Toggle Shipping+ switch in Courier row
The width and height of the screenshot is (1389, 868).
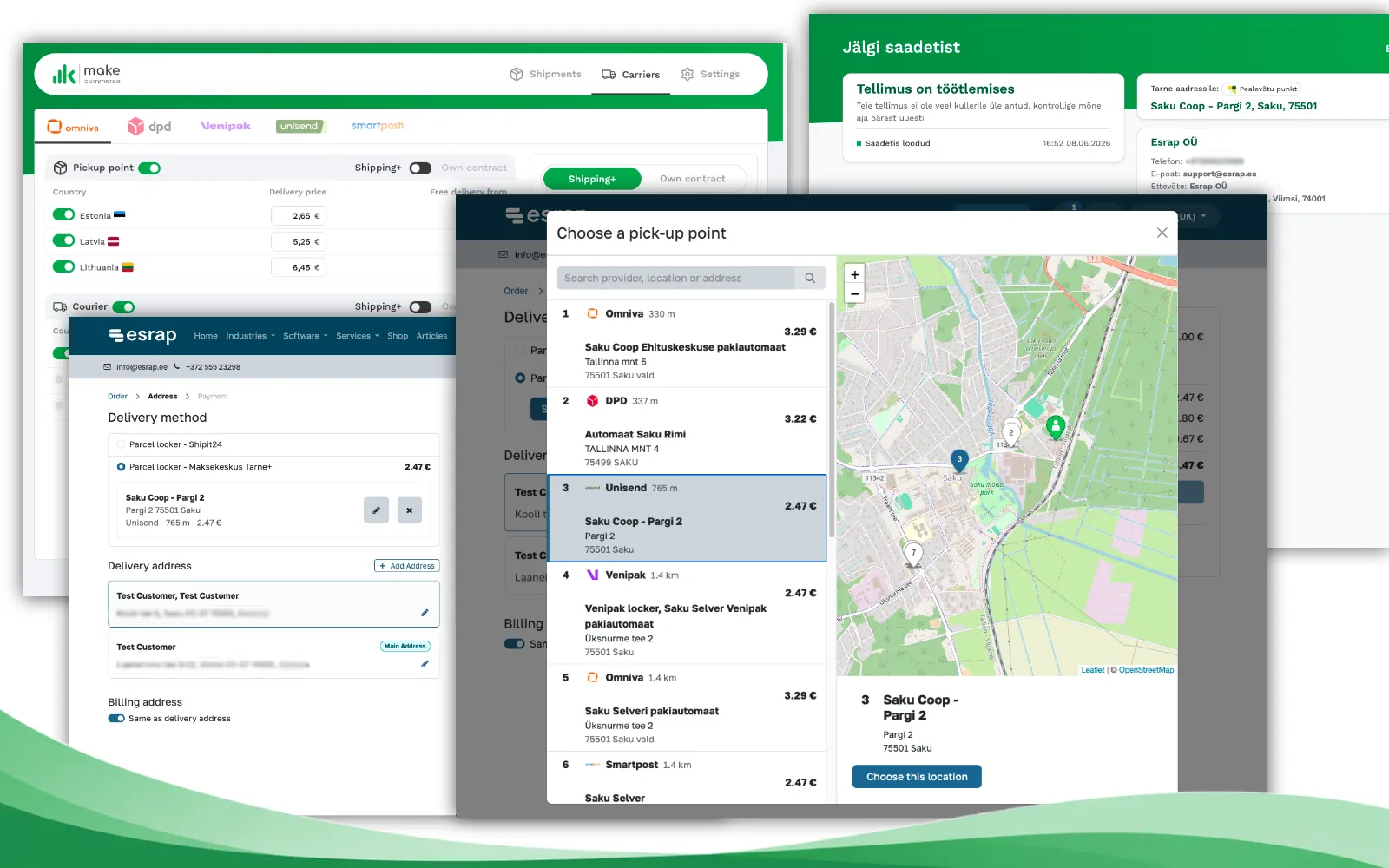(420, 307)
